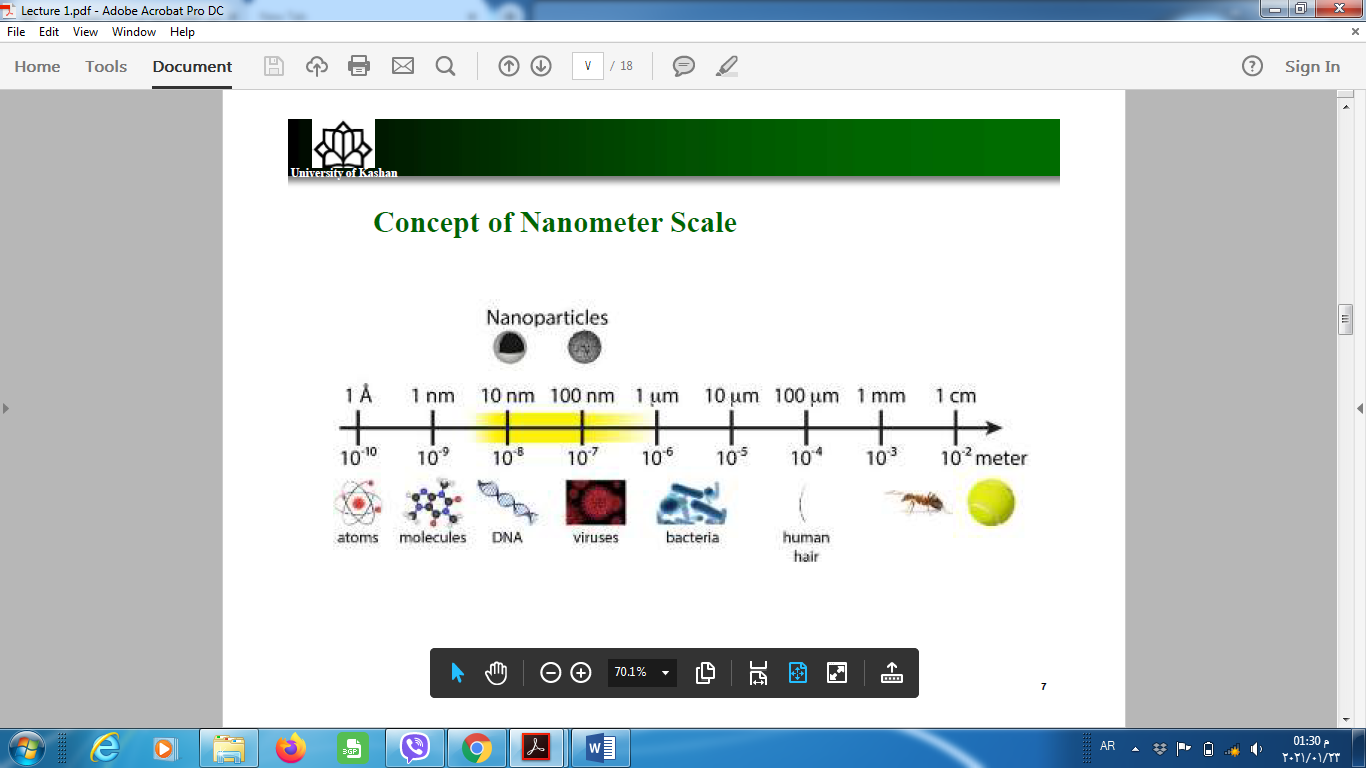Enable full screen reading mode
1366x768 pixels.
click(x=797, y=673)
